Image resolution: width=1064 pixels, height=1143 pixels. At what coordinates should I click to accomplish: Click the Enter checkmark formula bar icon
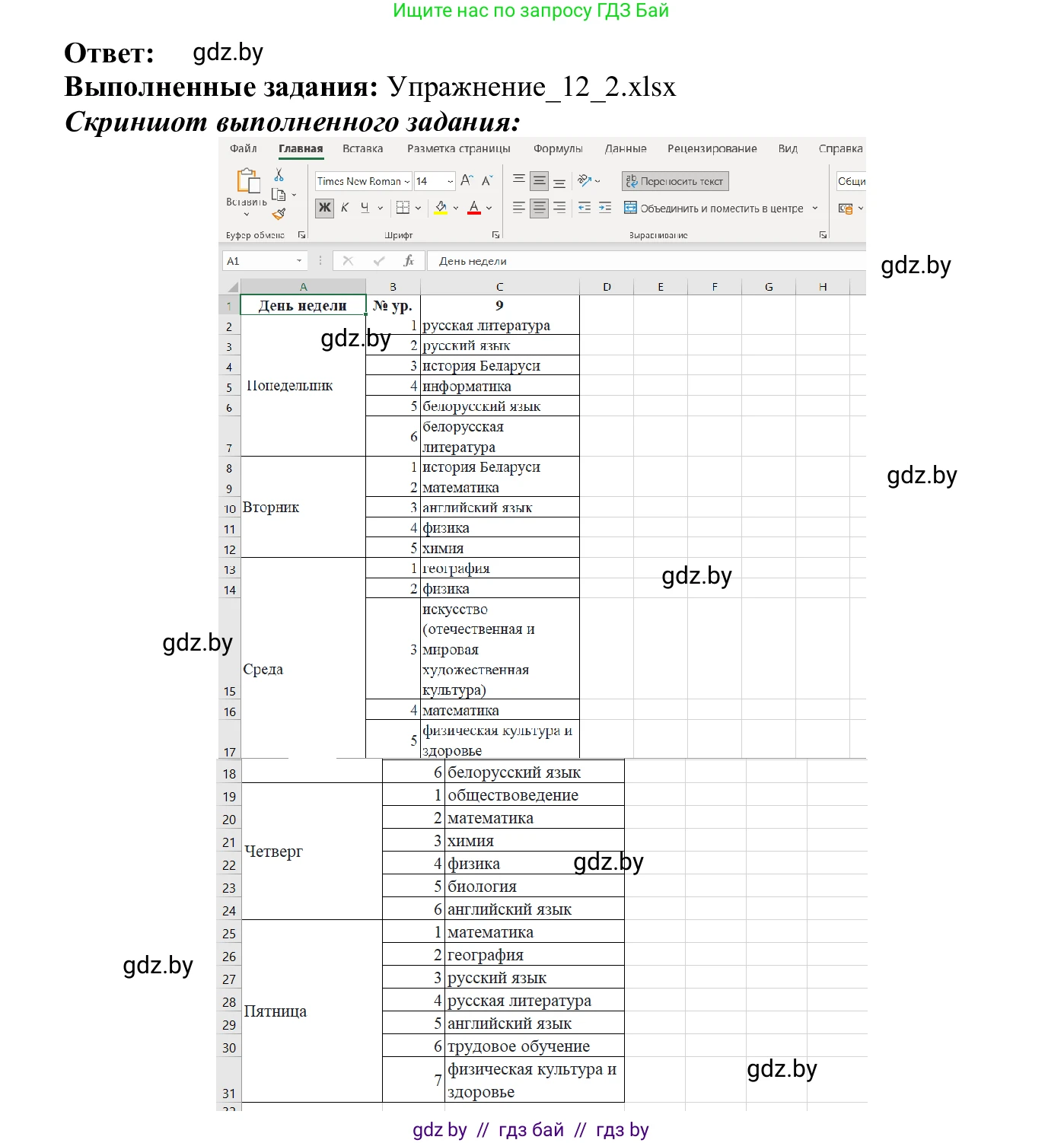[379, 261]
